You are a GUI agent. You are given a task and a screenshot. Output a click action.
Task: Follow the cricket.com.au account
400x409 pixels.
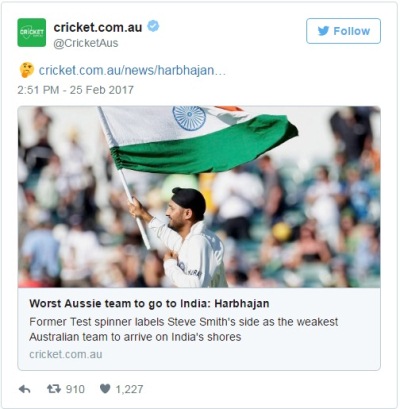(343, 31)
